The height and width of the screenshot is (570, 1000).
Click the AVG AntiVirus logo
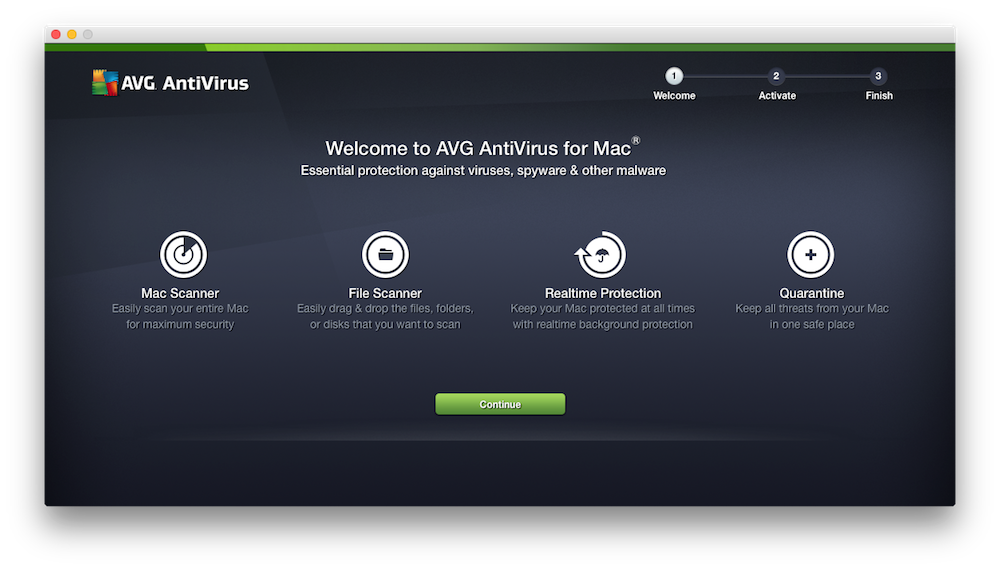click(170, 83)
